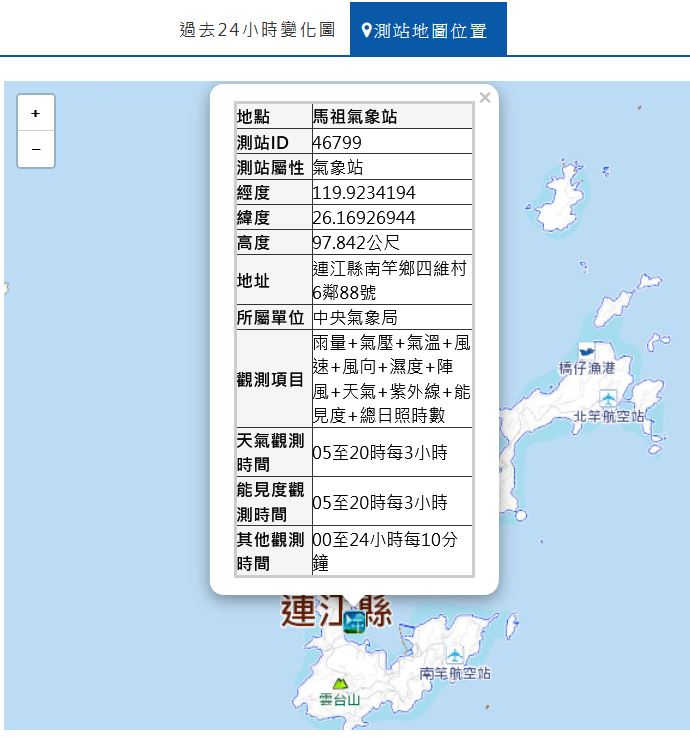
Task: Click the location pin icon in tab
Action: 366,31
